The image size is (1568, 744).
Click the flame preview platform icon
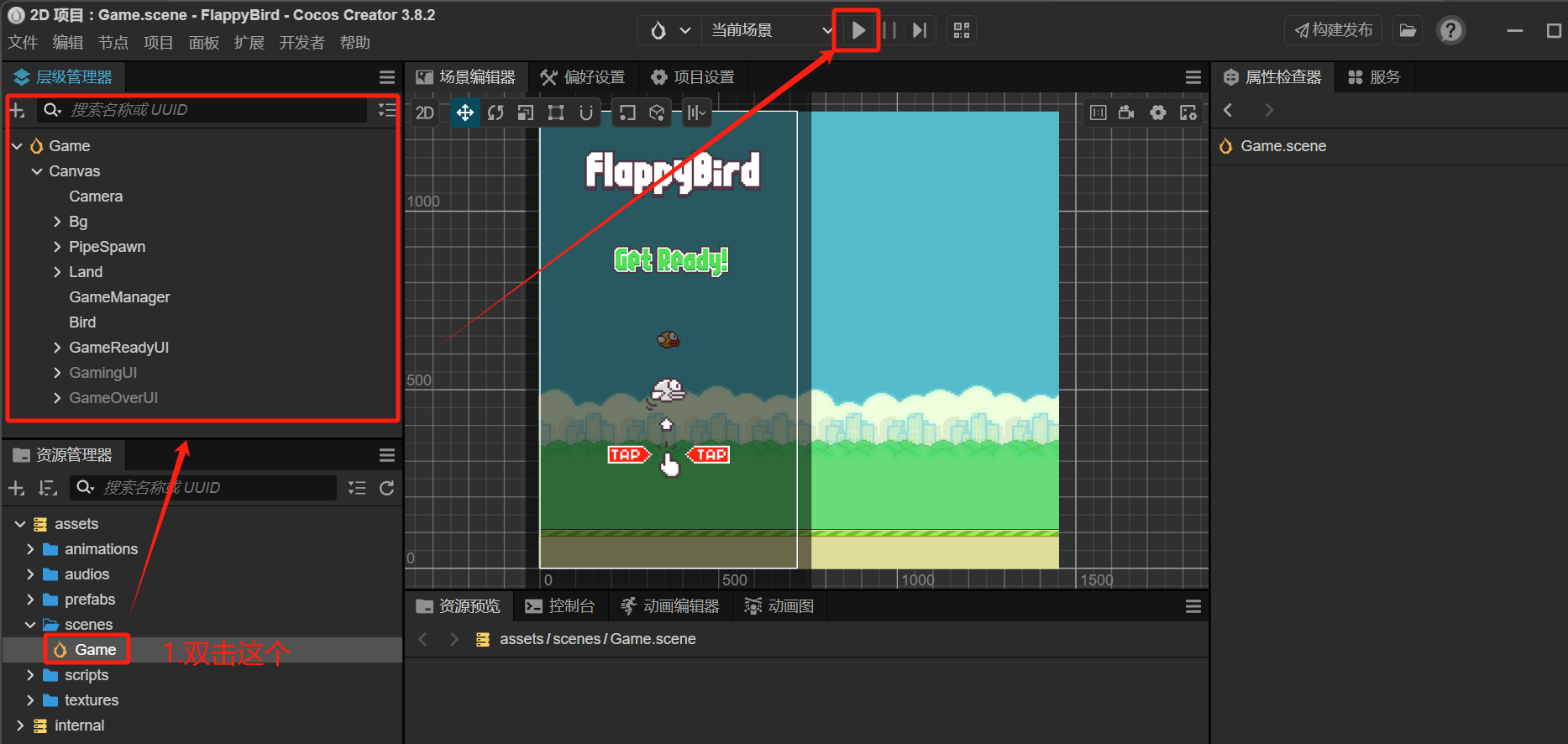(x=658, y=30)
